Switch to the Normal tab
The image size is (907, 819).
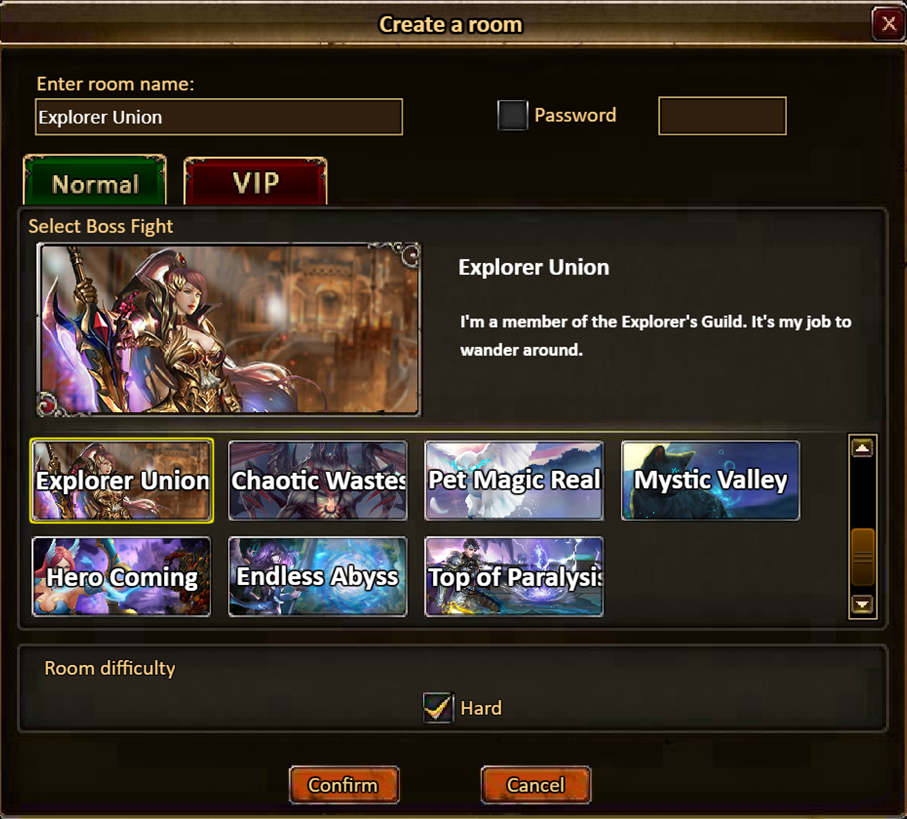[x=95, y=181]
